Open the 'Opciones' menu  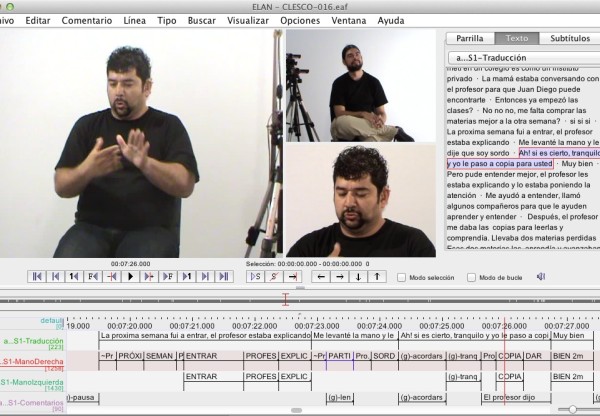point(300,20)
